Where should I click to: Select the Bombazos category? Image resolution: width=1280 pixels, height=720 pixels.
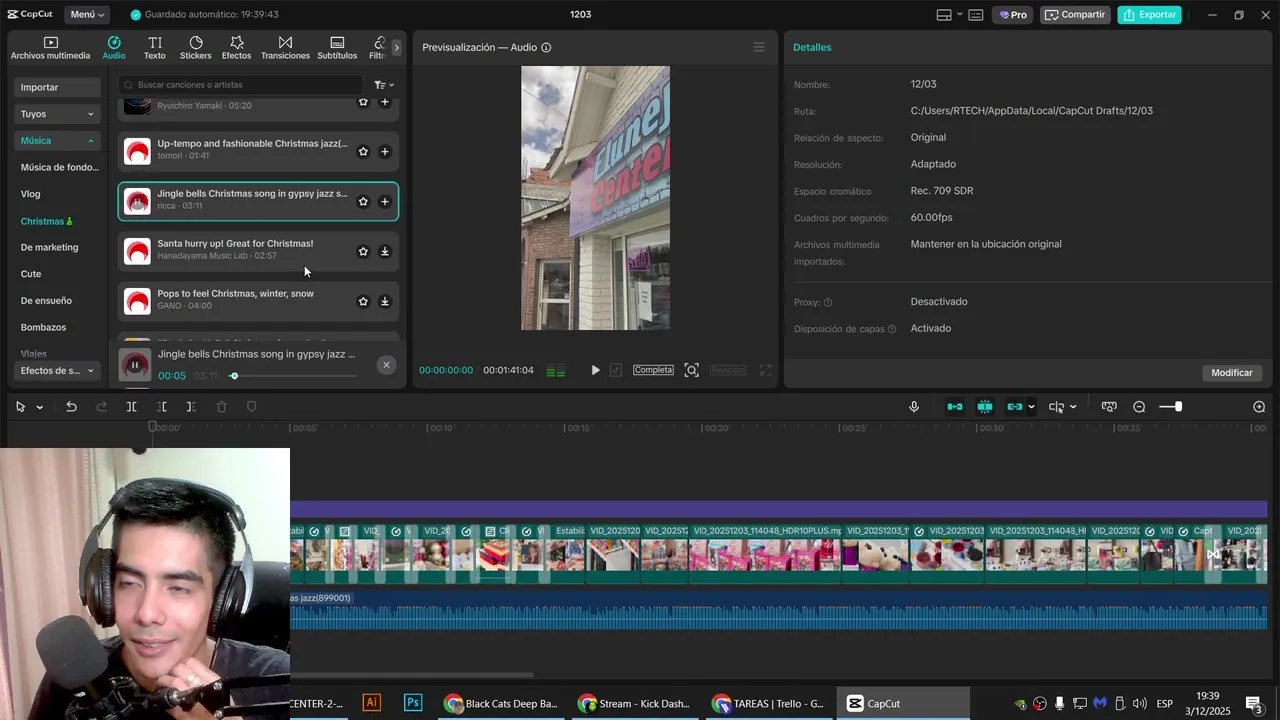(43, 327)
